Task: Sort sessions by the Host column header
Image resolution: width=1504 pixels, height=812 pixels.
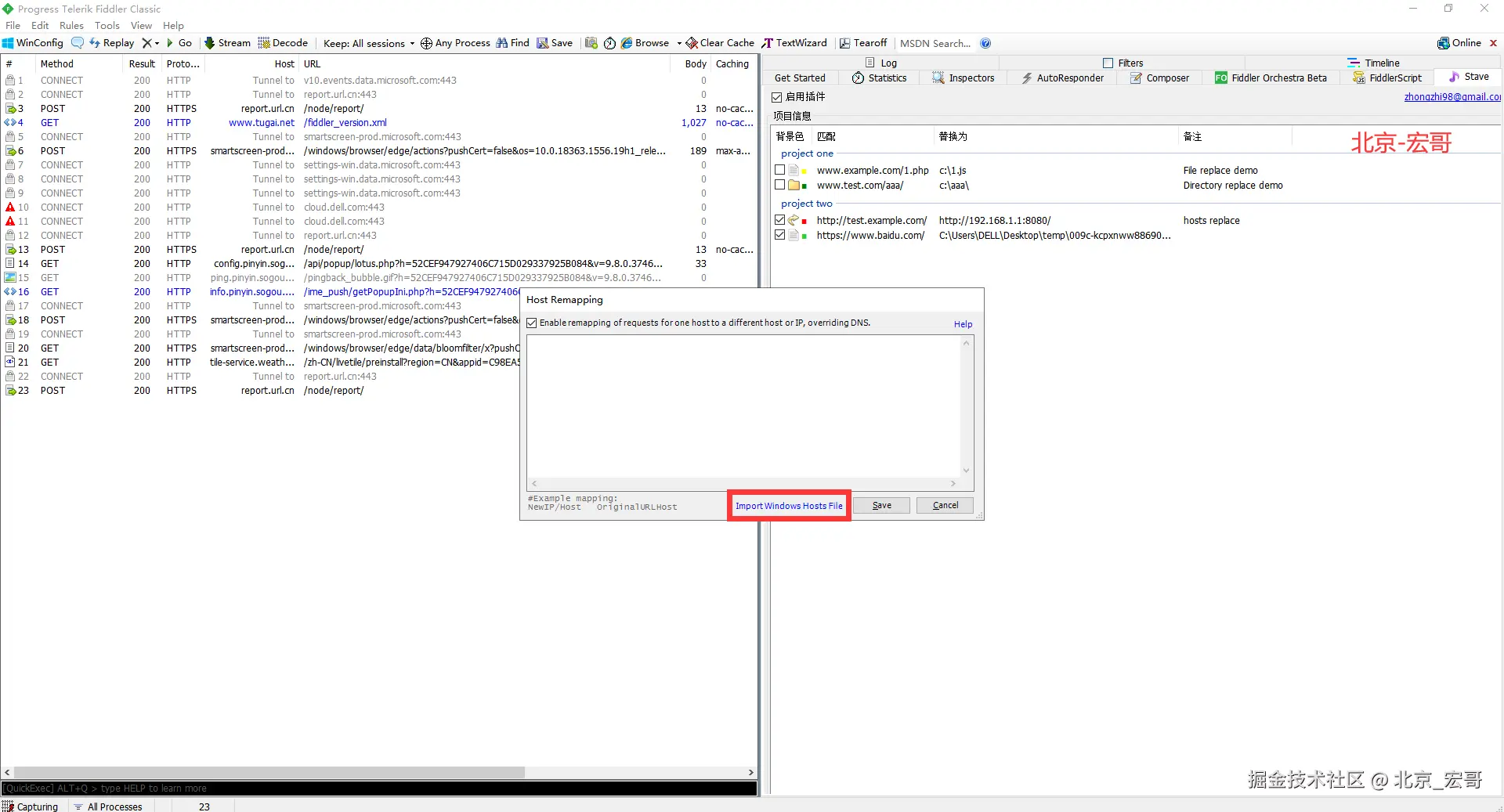Action: coord(251,64)
